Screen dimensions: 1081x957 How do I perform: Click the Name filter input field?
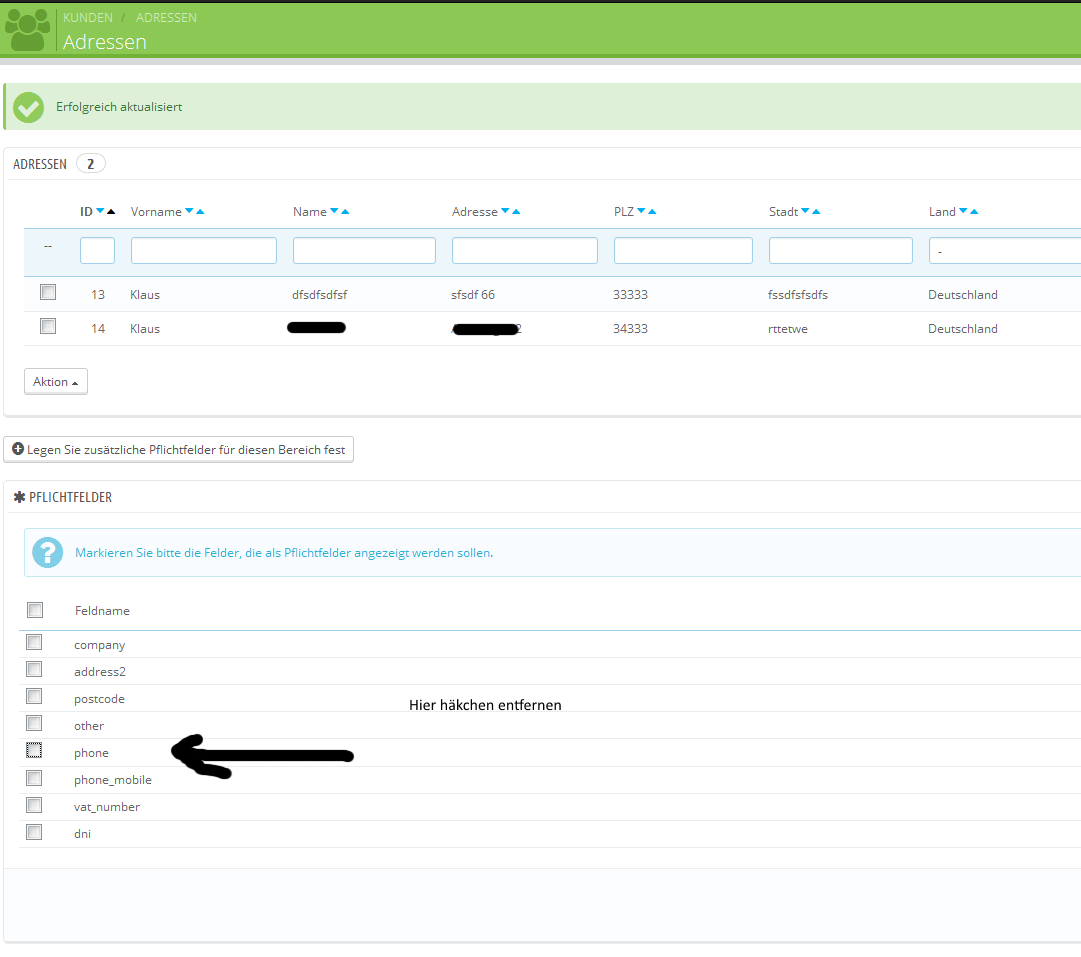click(x=364, y=250)
